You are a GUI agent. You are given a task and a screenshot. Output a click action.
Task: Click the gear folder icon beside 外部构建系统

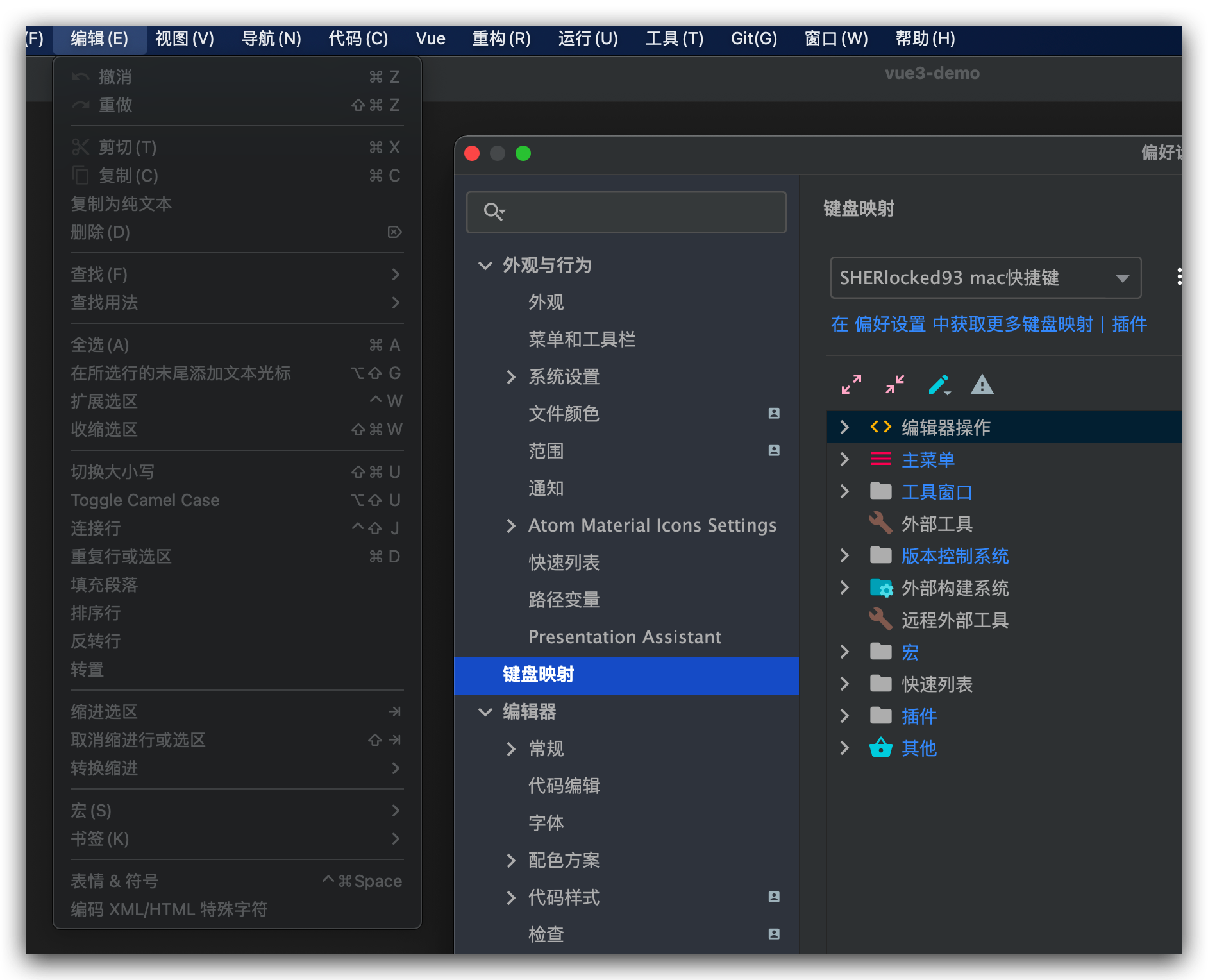[881, 587]
